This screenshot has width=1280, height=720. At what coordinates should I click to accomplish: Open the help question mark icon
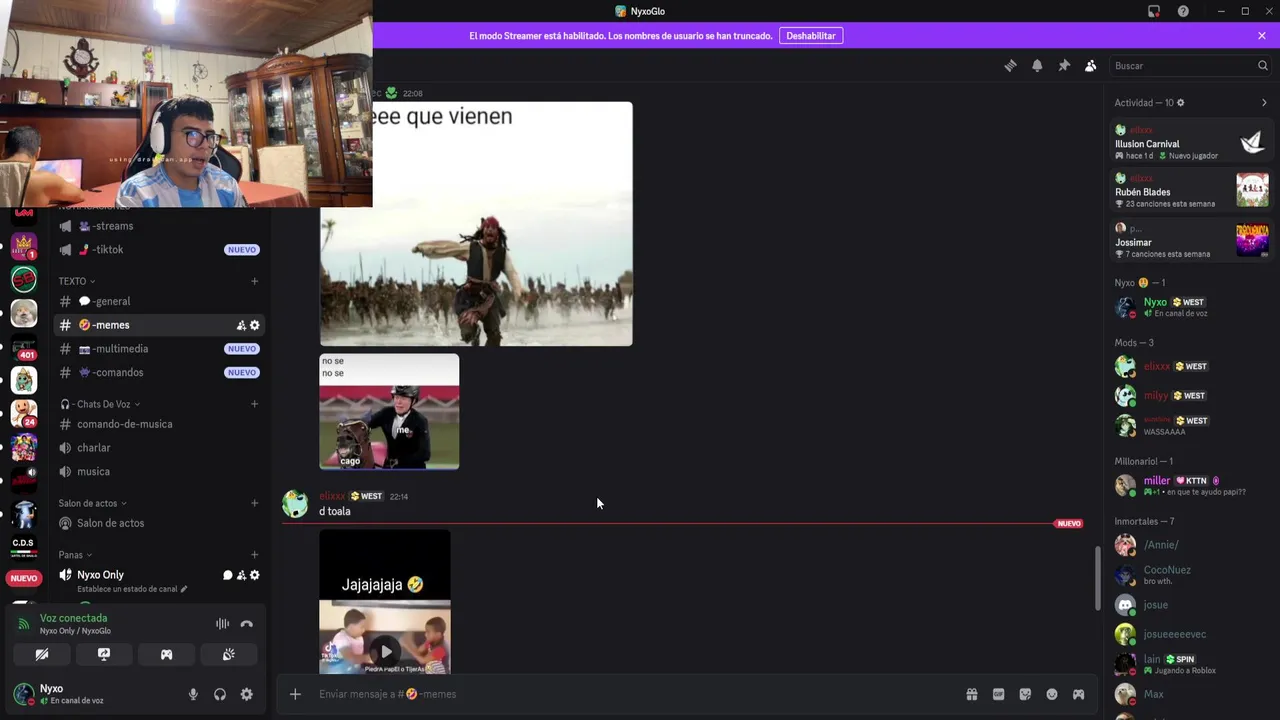coord(1183,11)
